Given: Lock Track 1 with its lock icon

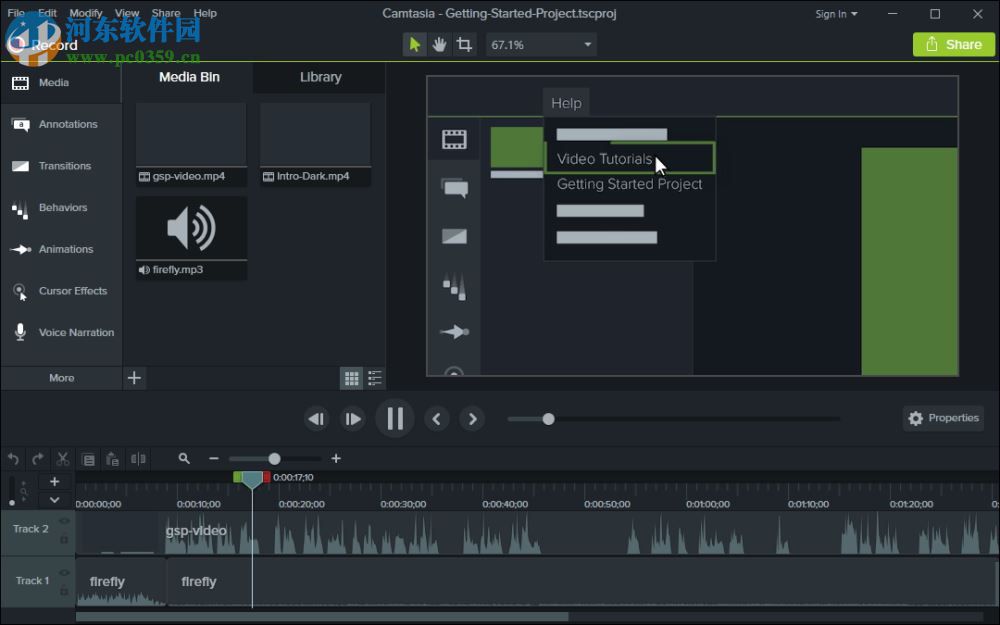Looking at the screenshot, I should 64,590.
